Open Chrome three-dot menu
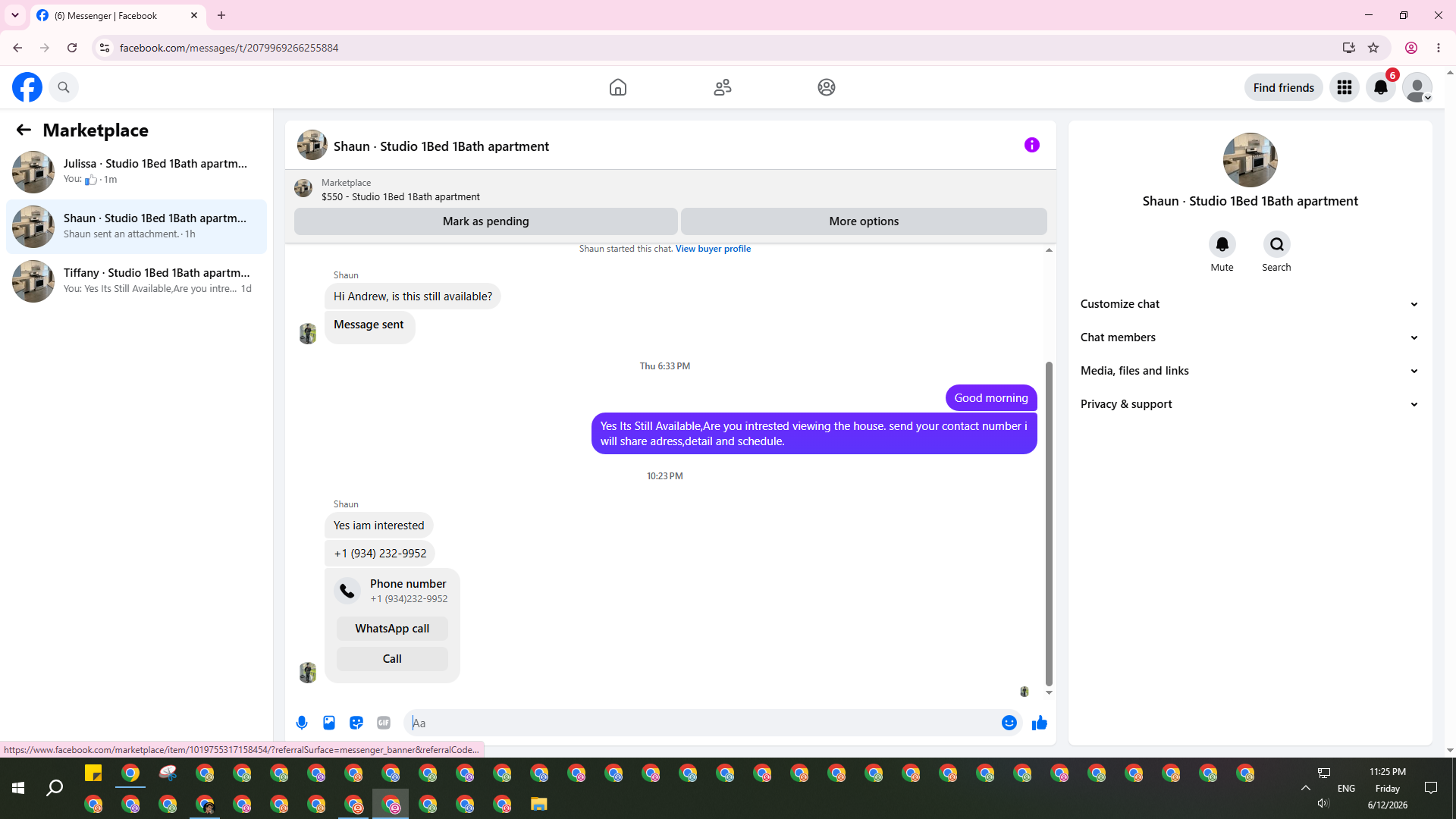This screenshot has width=1456, height=819. [1439, 48]
